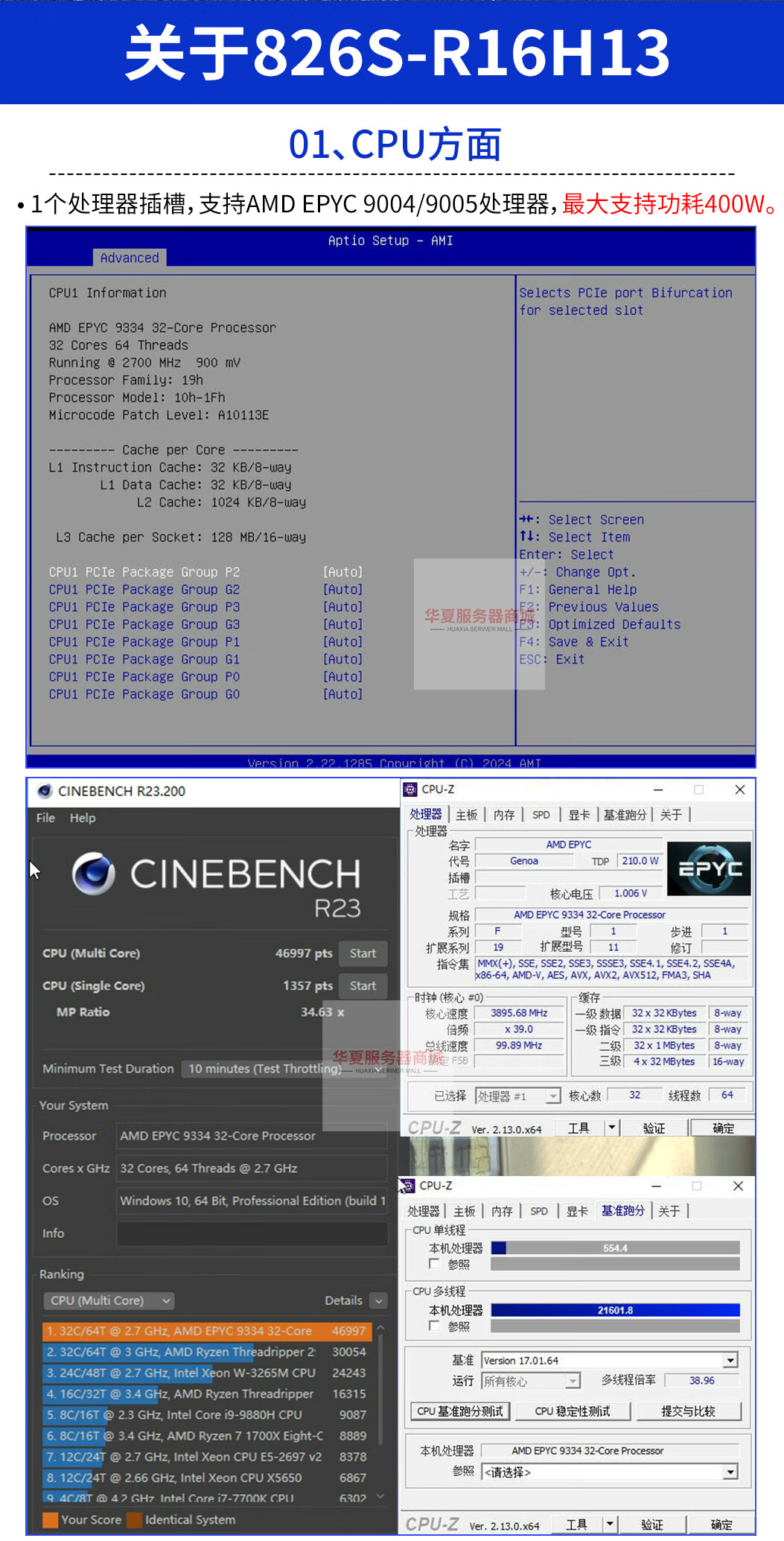Viewport: 784px width, 1541px height.
Task: Click the single-thread 554.4 score bar
Action: [x=616, y=1248]
